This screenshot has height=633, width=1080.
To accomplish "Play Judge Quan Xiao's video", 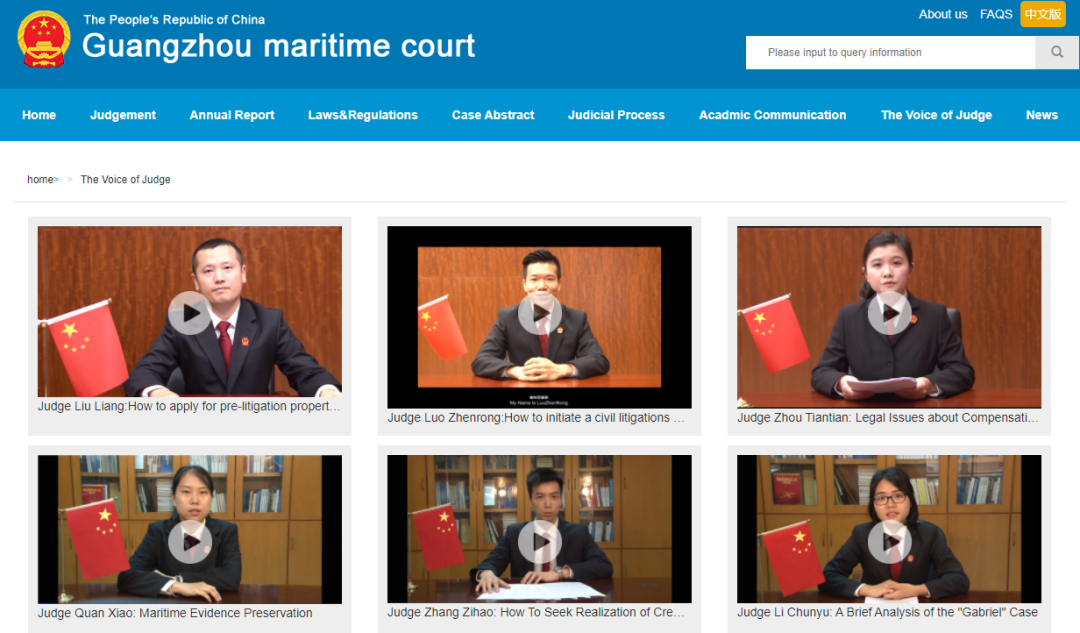I will tap(189, 542).
